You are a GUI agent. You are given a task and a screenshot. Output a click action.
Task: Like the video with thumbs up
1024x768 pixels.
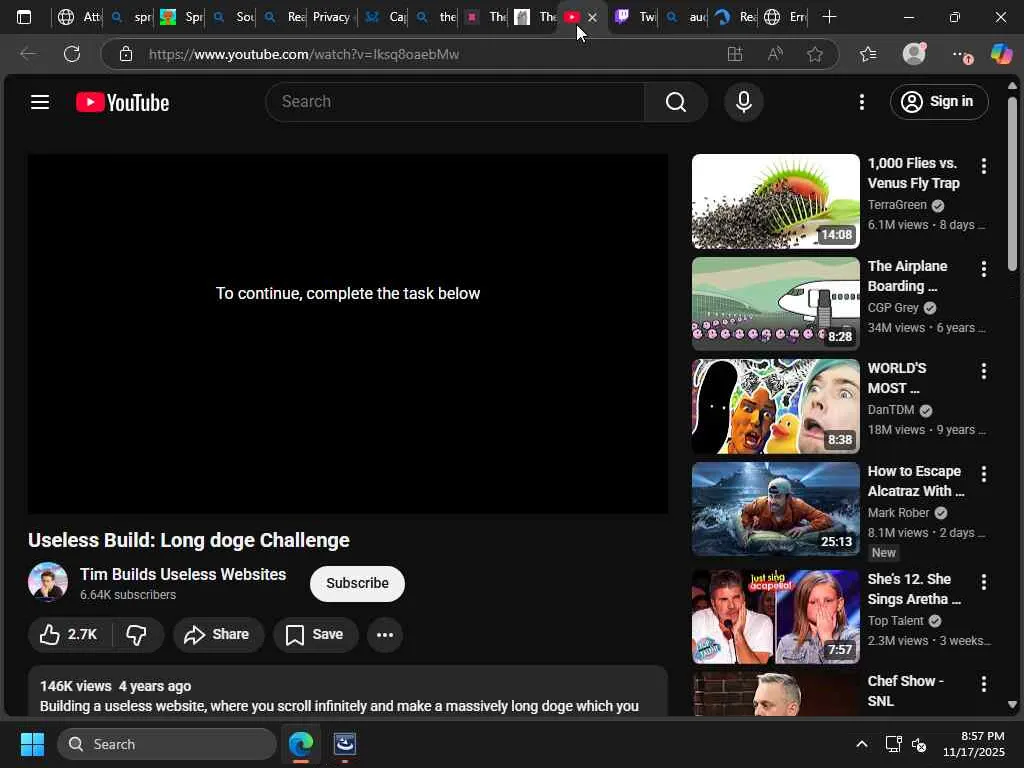[69, 635]
